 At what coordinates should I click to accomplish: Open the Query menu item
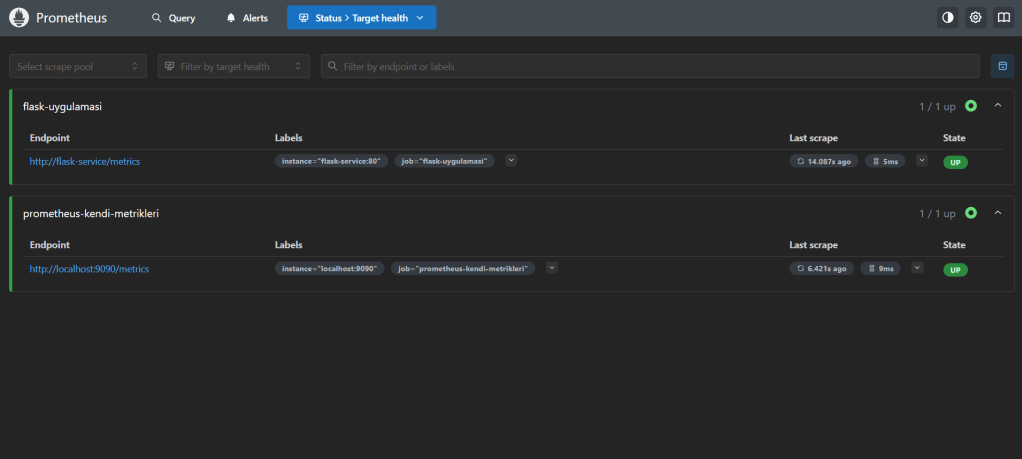click(173, 18)
